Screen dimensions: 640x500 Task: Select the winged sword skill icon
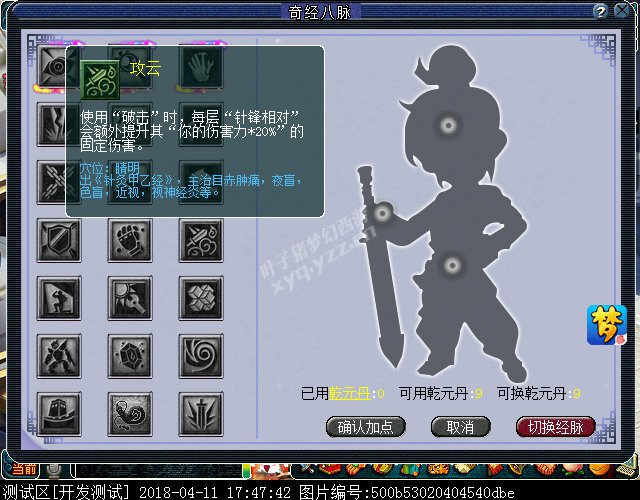[x=201, y=414]
